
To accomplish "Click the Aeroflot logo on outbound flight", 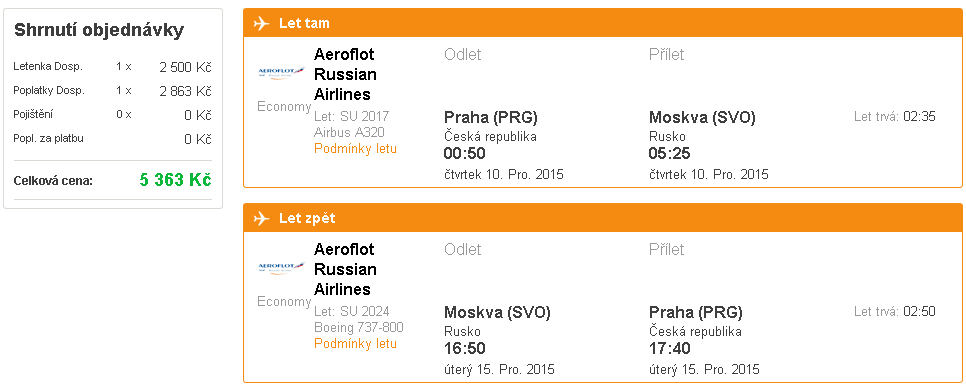I will [x=282, y=73].
